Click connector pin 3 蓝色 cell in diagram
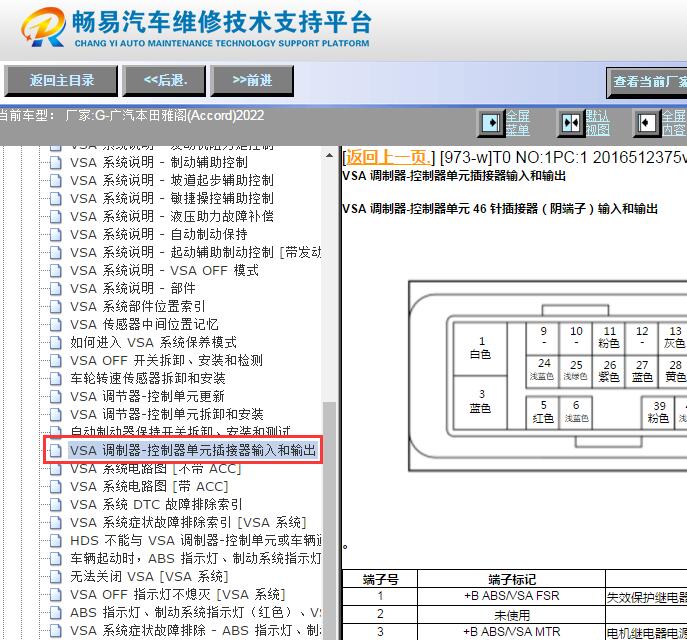 (480, 402)
